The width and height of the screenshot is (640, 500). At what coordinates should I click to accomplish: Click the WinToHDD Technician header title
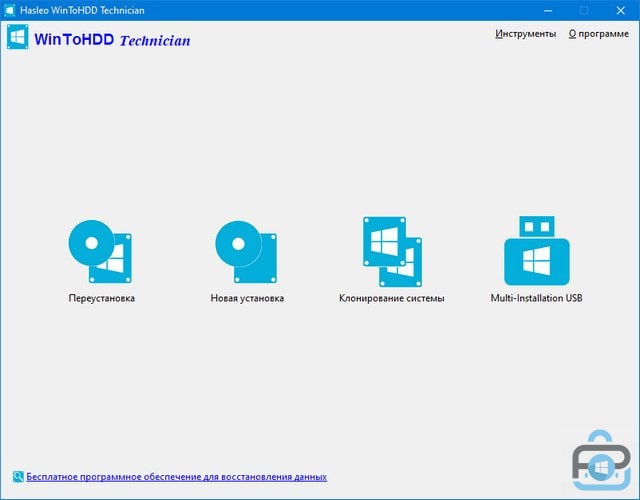(x=112, y=40)
